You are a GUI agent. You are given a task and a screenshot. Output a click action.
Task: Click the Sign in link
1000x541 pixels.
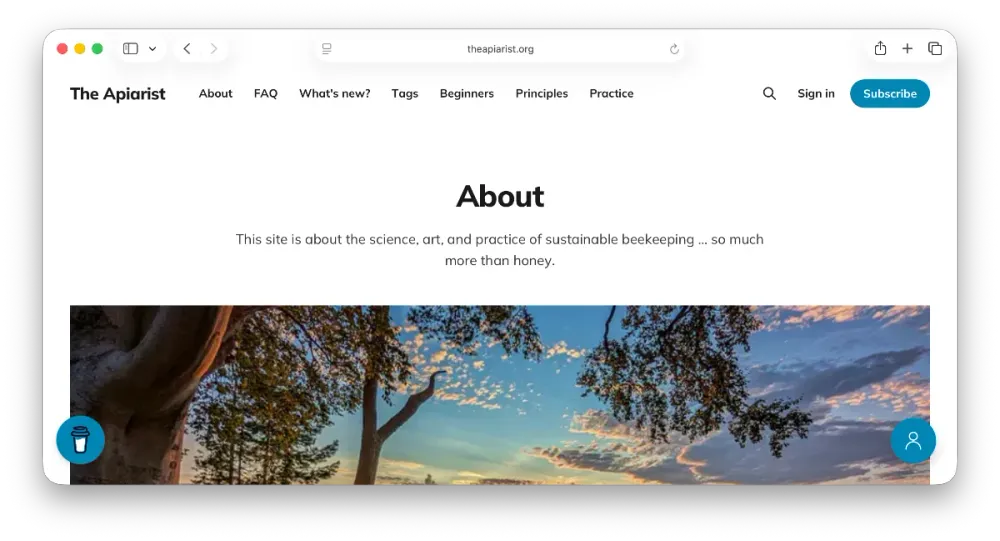coord(816,94)
